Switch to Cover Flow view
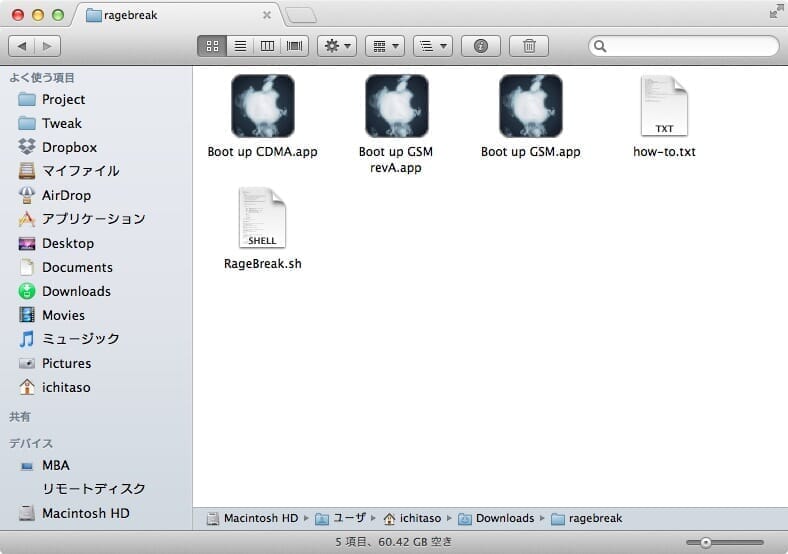 pos(294,46)
